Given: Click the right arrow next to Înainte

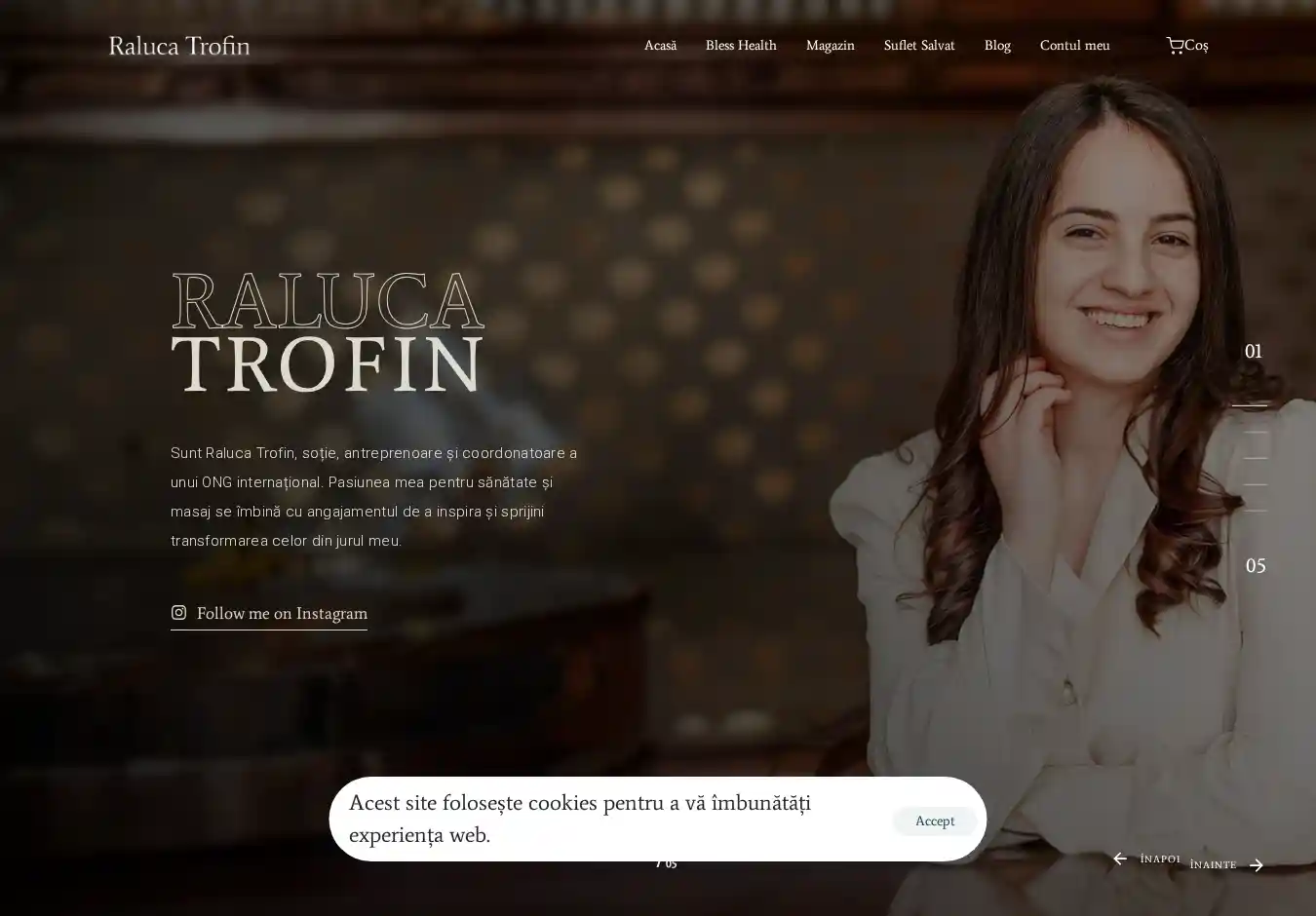Looking at the screenshot, I should (1257, 864).
